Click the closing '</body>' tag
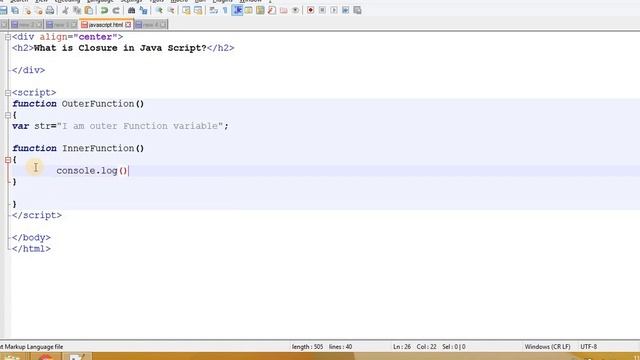 click(31, 238)
